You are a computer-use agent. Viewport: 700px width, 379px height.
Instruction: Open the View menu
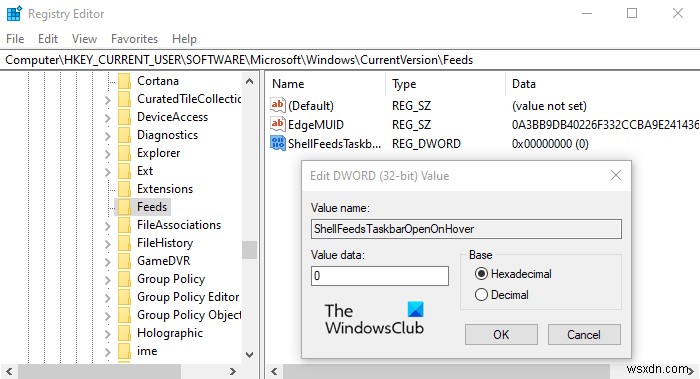(84, 39)
